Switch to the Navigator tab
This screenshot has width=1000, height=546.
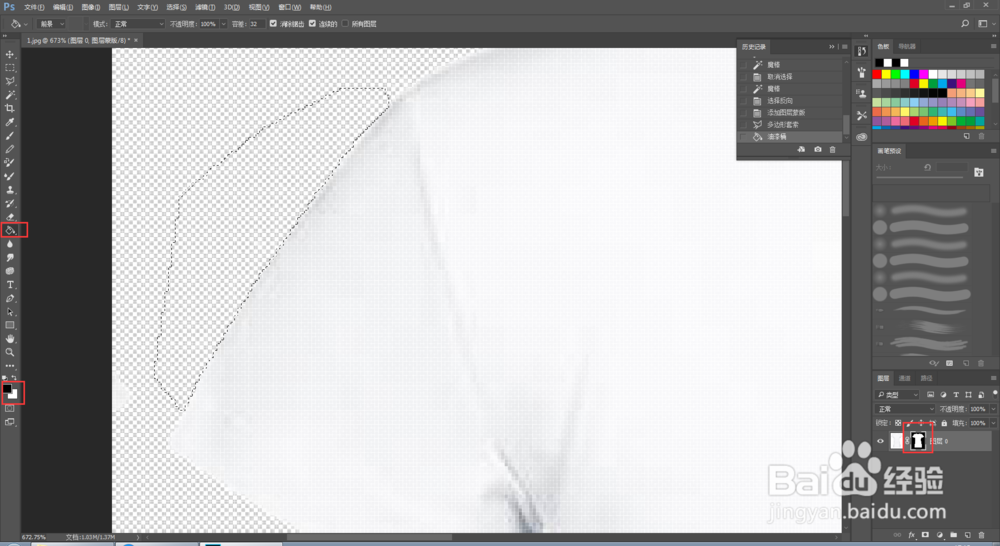point(907,47)
